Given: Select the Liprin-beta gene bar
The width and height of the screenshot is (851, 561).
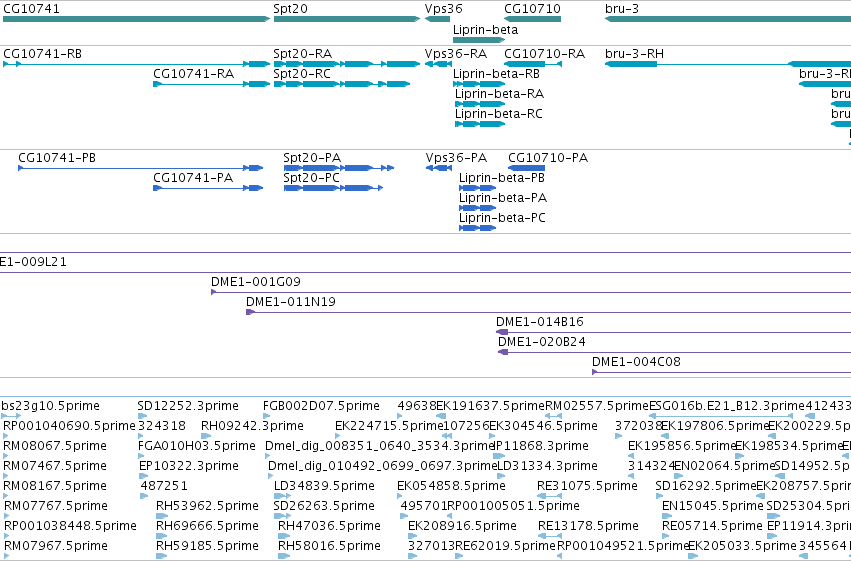Looking at the screenshot, I should pyautogui.click(x=479, y=40).
